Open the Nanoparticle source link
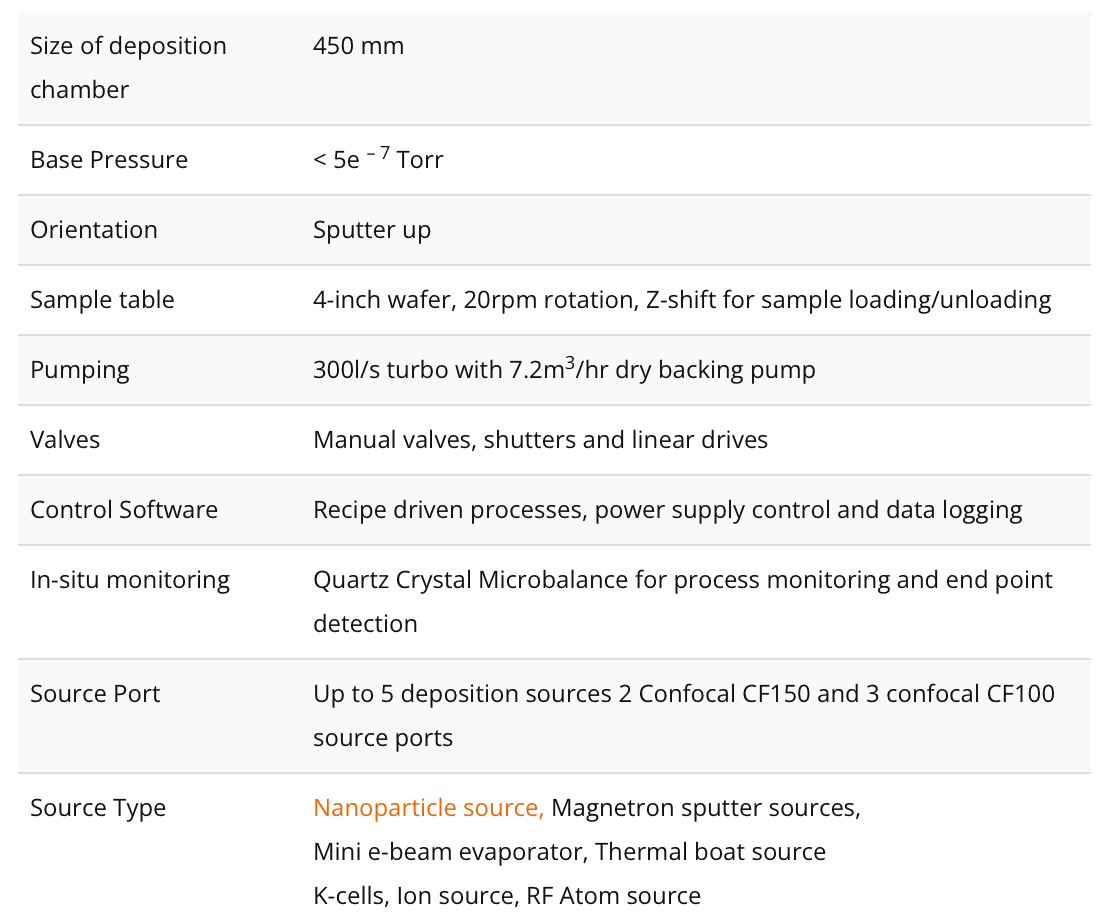 coord(428,808)
